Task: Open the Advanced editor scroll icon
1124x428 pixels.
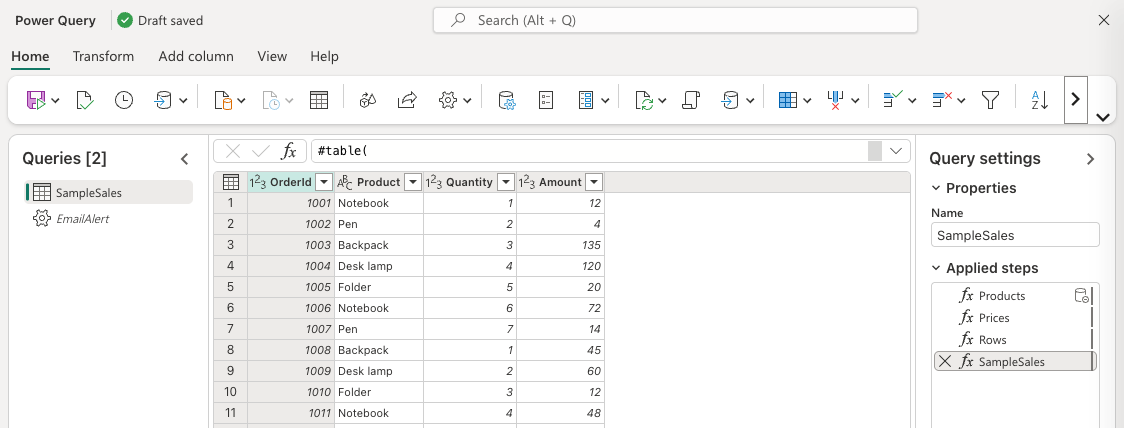Action: click(691, 100)
